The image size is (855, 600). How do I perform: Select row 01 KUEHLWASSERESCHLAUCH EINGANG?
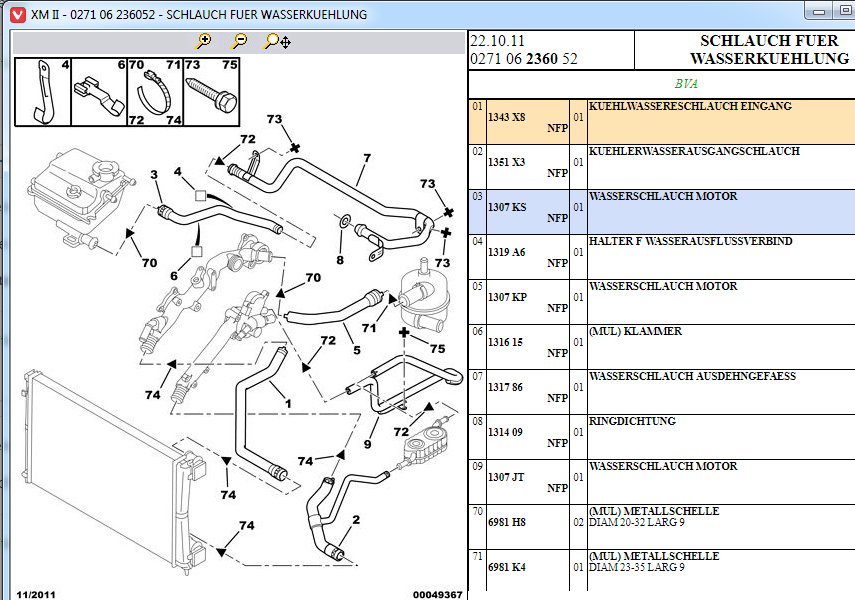(662, 122)
